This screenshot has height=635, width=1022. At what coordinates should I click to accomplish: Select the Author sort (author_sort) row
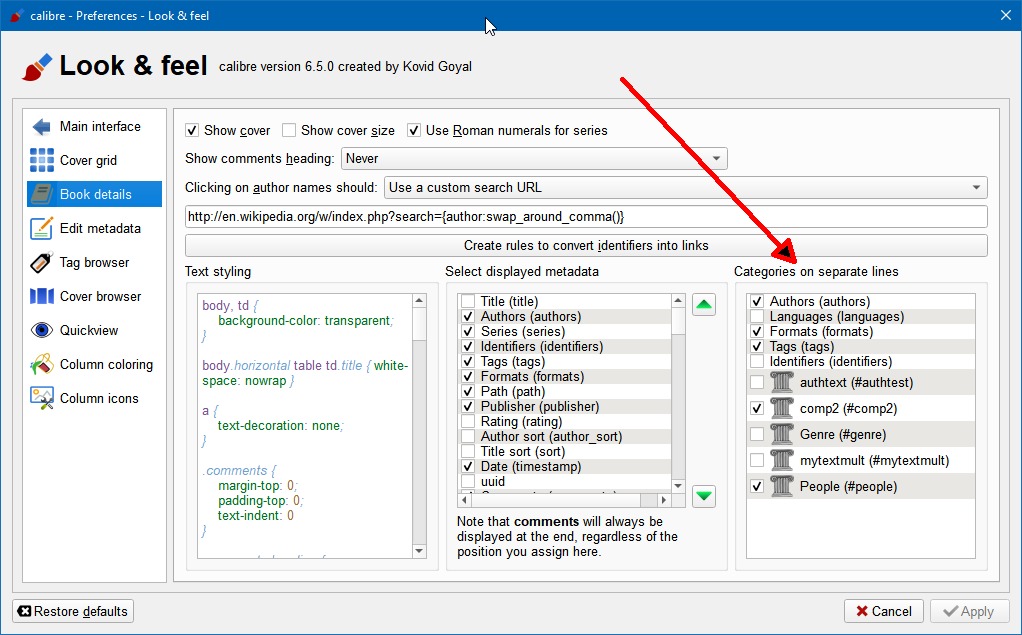pyautogui.click(x=564, y=436)
